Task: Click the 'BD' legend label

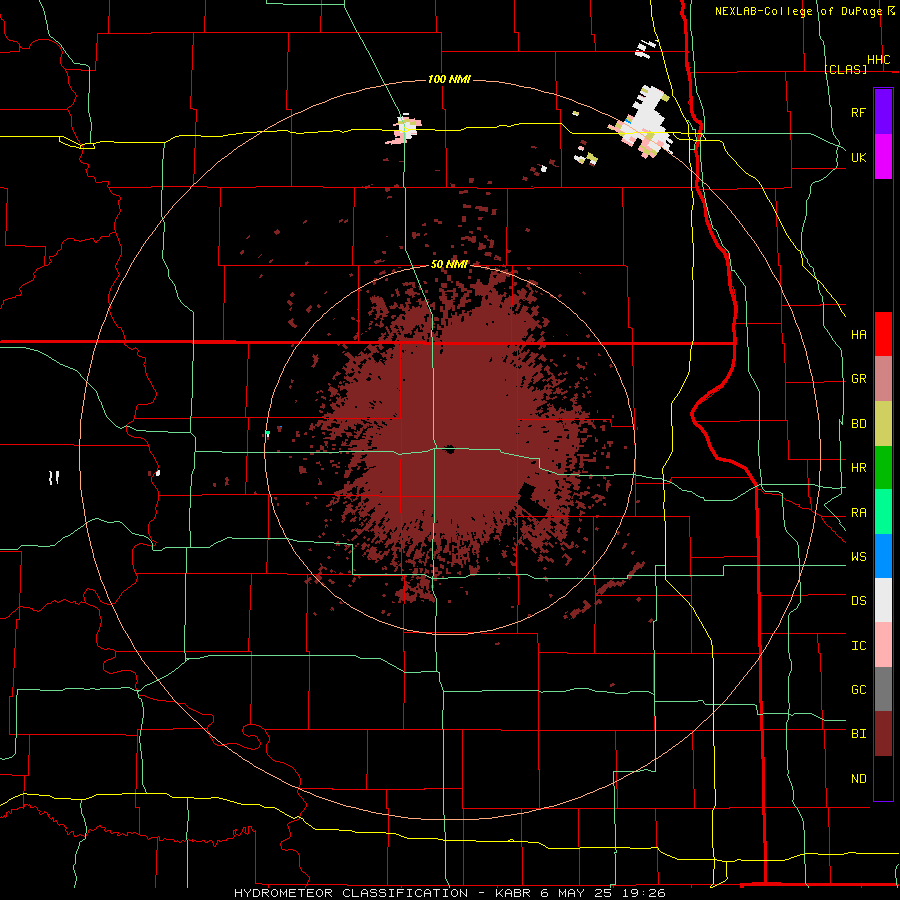Action: (x=858, y=424)
